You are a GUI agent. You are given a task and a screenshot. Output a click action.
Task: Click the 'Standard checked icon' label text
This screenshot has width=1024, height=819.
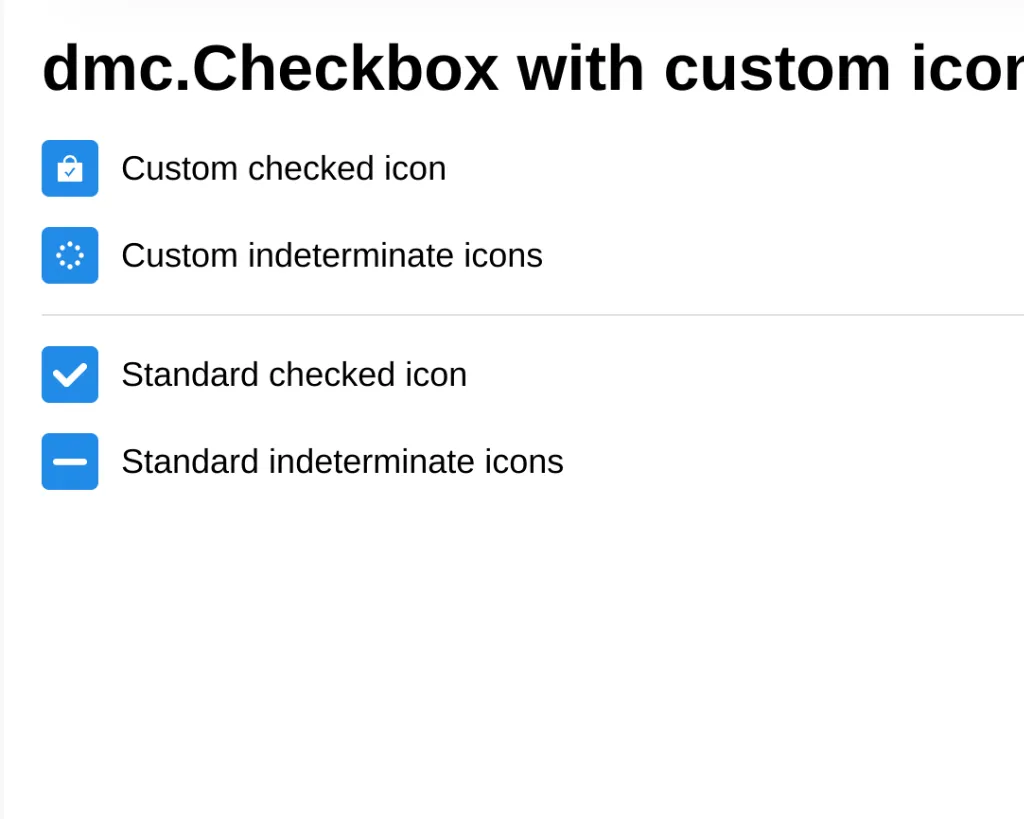[293, 375]
